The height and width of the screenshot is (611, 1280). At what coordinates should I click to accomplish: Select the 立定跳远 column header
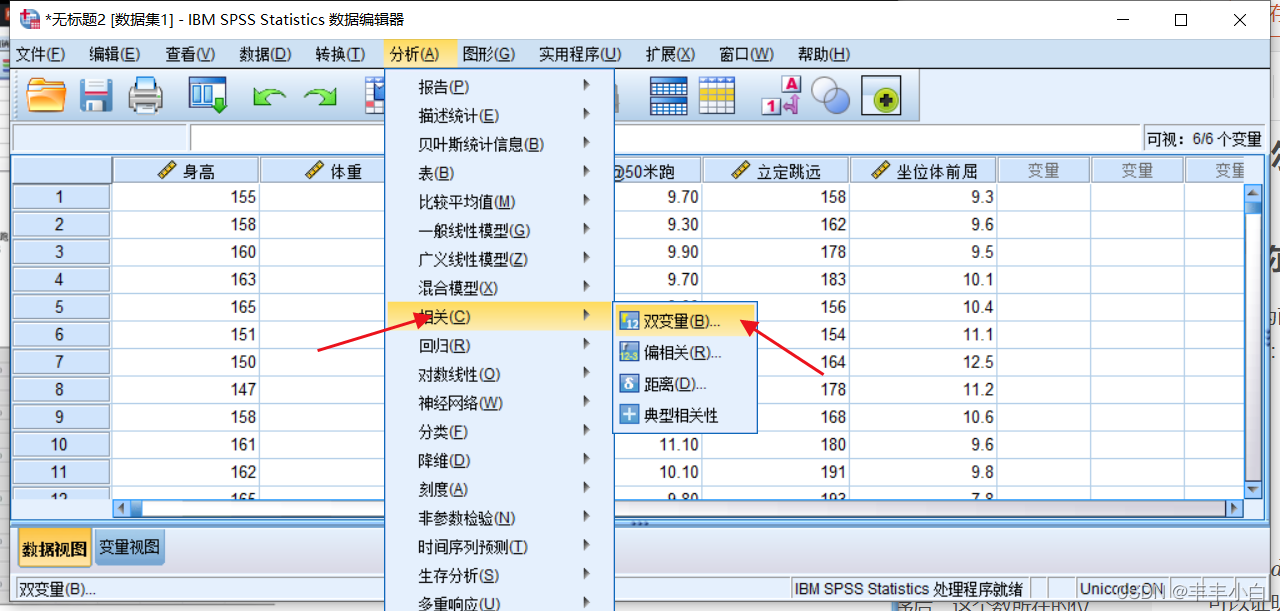point(776,171)
